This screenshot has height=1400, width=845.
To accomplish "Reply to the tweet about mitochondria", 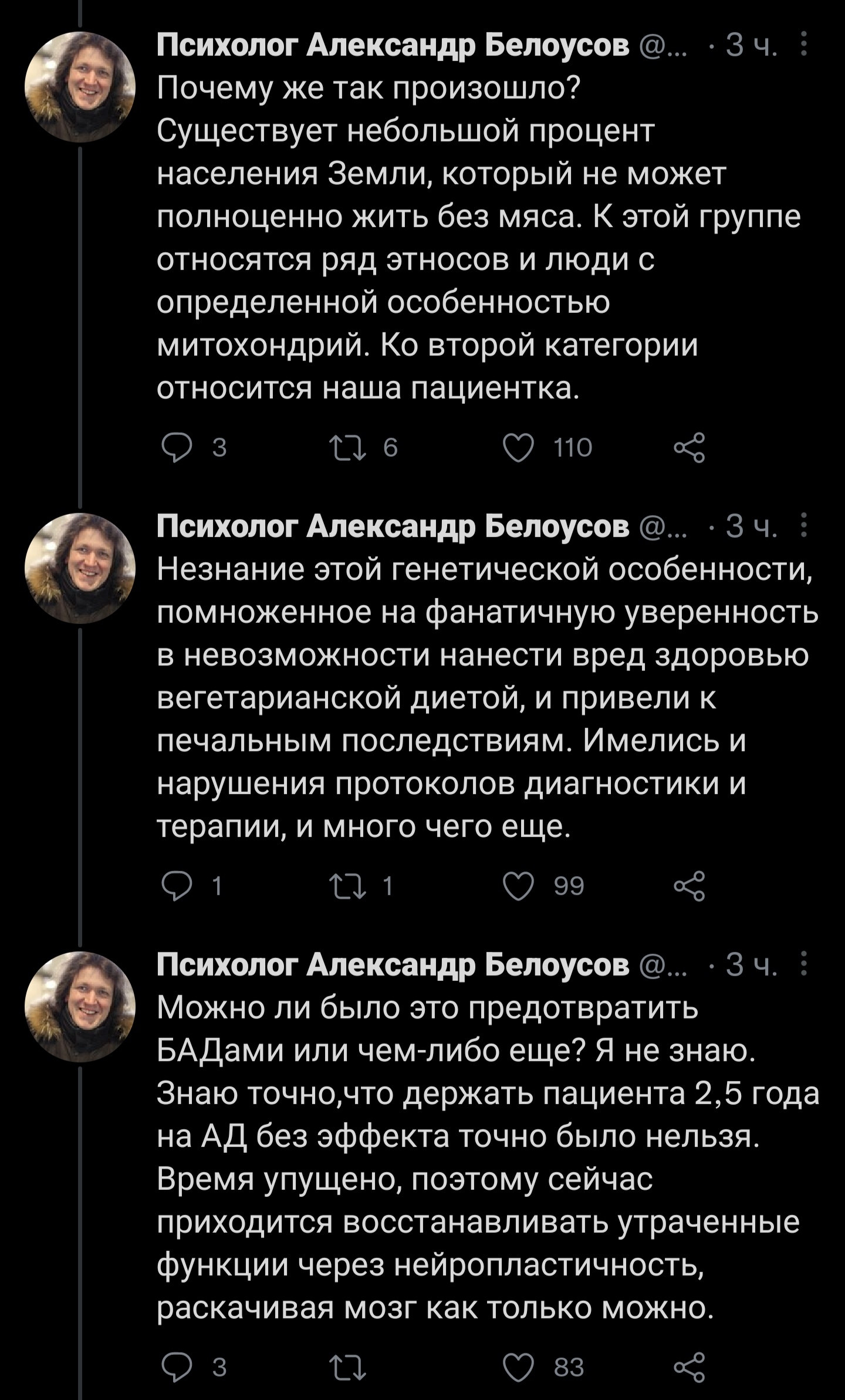I will point(177,448).
